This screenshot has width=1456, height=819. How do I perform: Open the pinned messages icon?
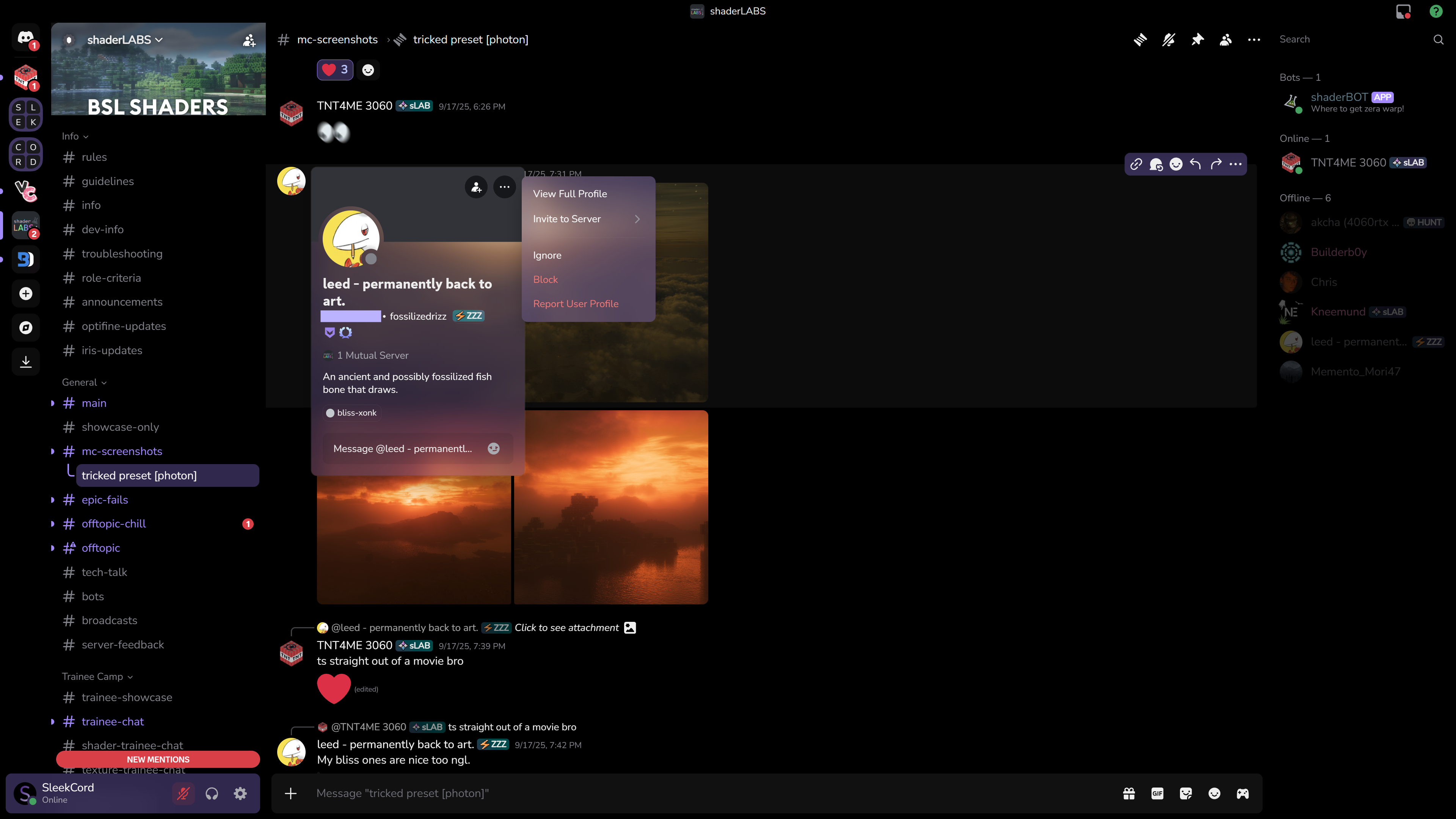[1197, 39]
